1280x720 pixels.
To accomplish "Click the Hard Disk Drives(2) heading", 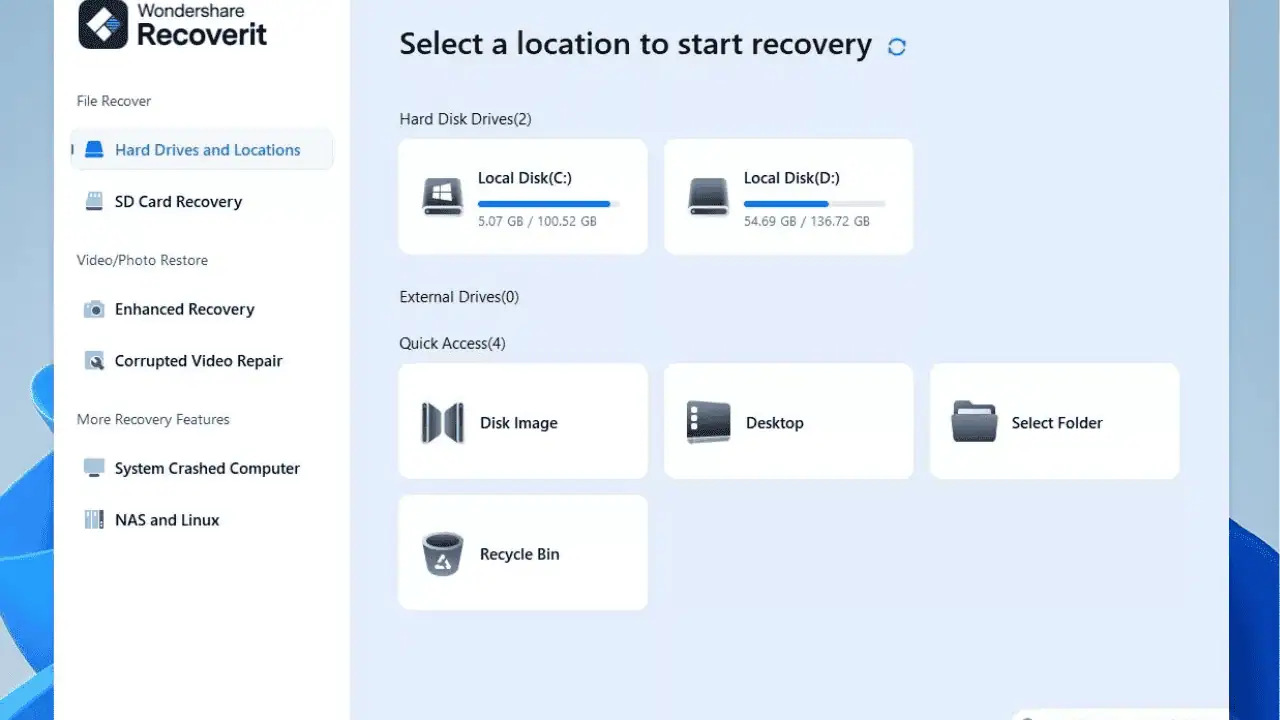I will (465, 119).
